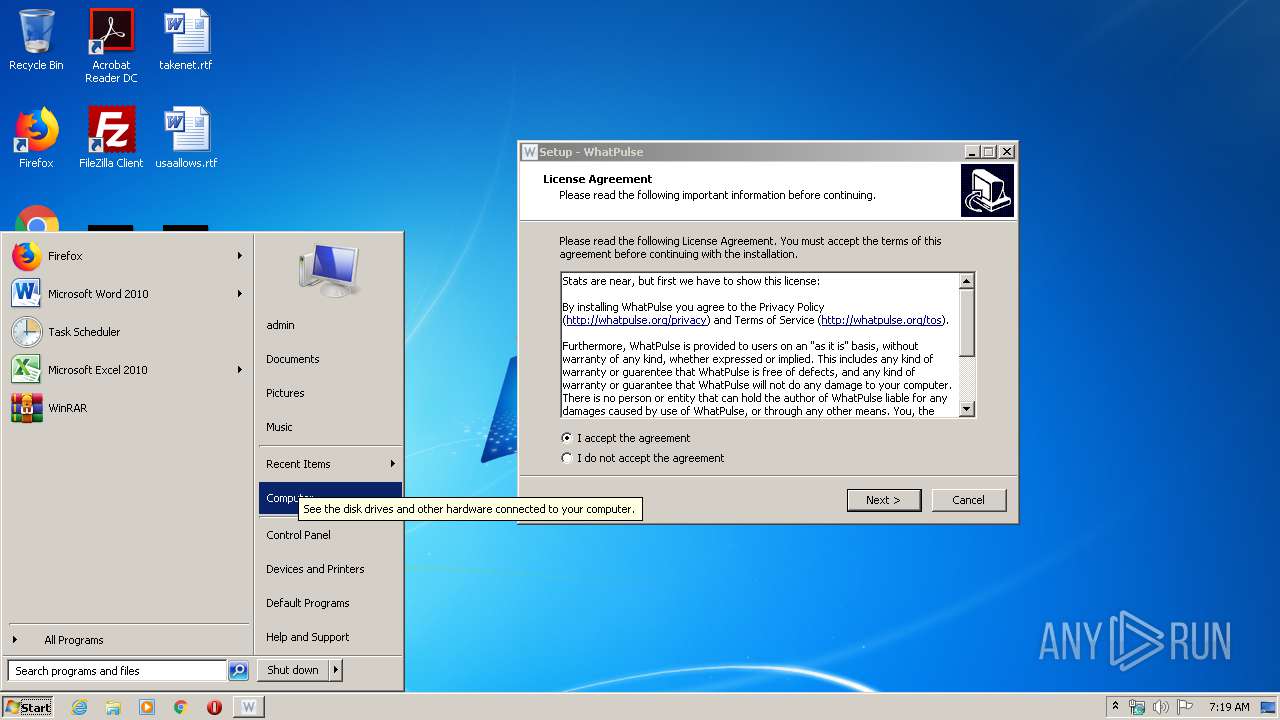
Task: Open Computer from Start menu
Action: 330,498
